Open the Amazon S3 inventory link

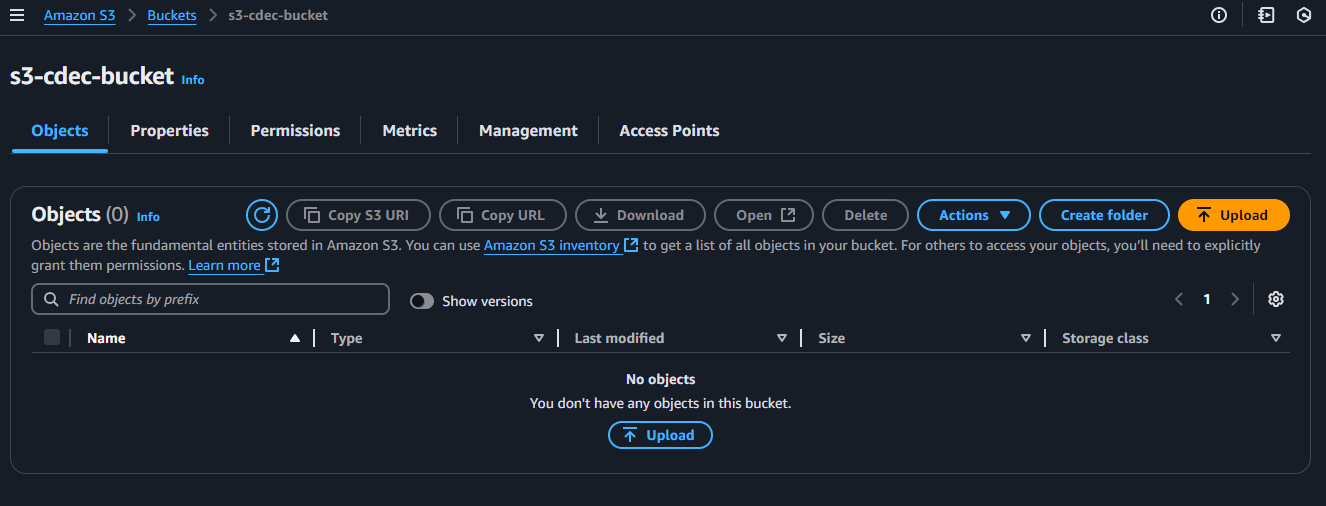[551, 245]
